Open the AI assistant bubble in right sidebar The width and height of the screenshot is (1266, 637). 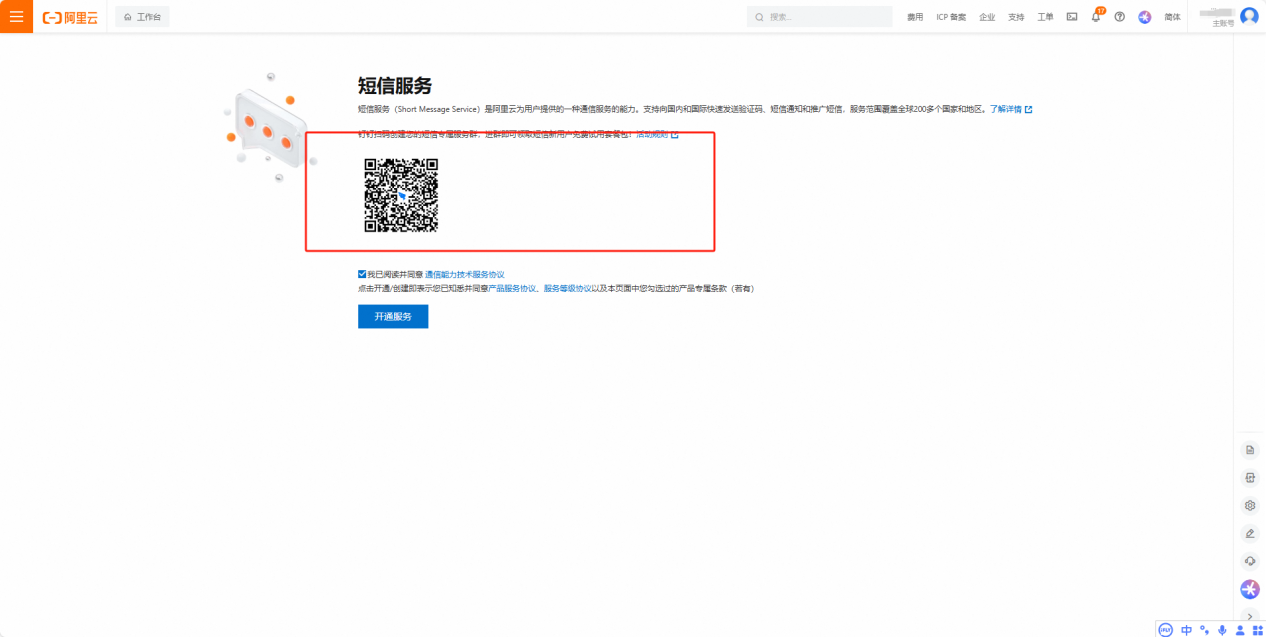coord(1250,590)
